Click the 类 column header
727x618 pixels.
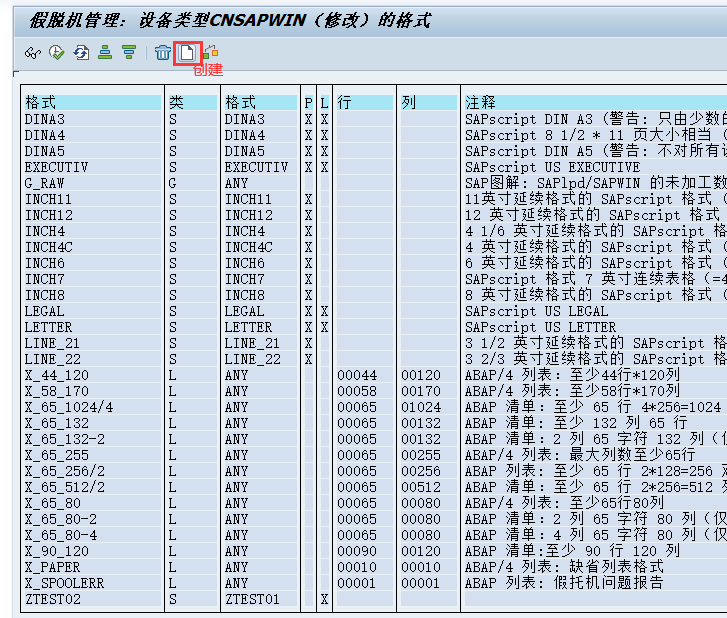192,103
